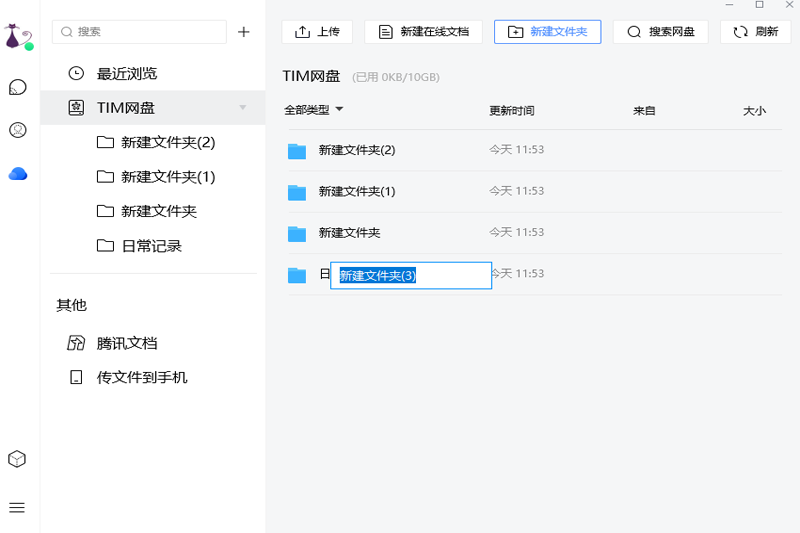Open the contacts icon in sidebar

pos(17,130)
